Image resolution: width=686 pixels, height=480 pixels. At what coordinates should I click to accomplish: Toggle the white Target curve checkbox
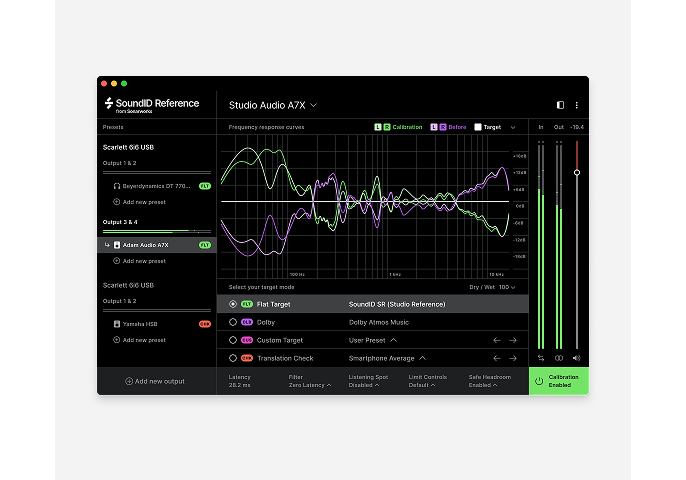pyautogui.click(x=478, y=127)
